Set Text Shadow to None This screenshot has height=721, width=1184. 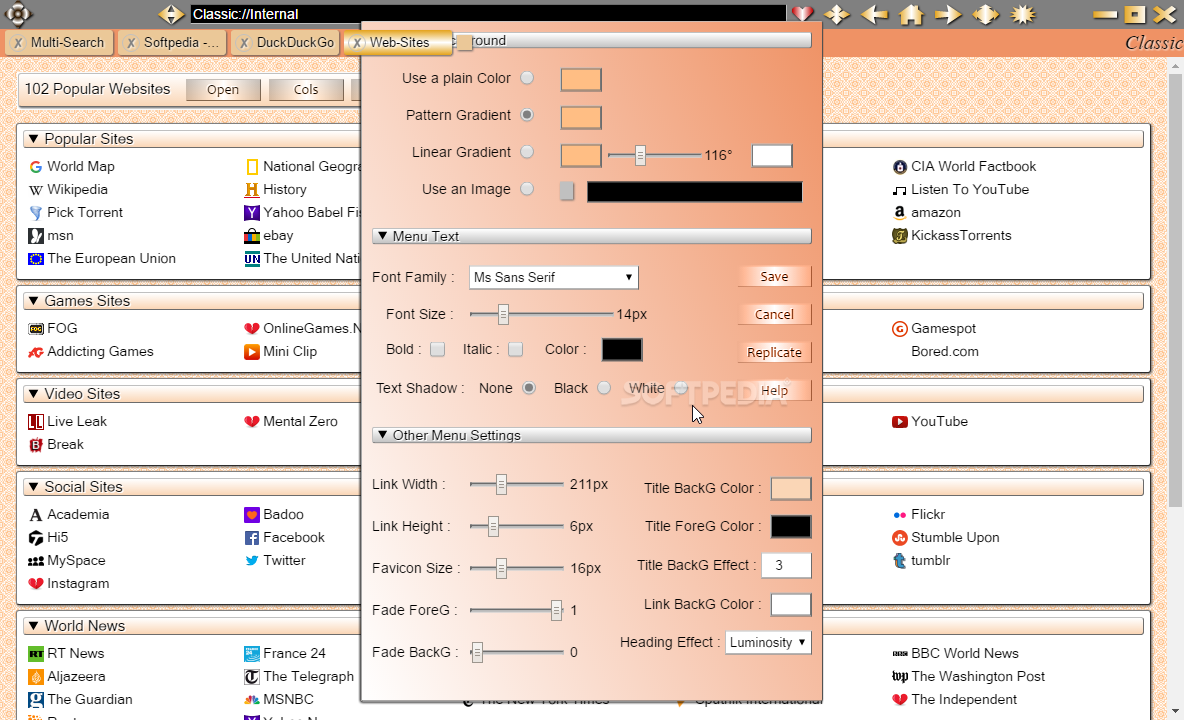[x=529, y=388]
